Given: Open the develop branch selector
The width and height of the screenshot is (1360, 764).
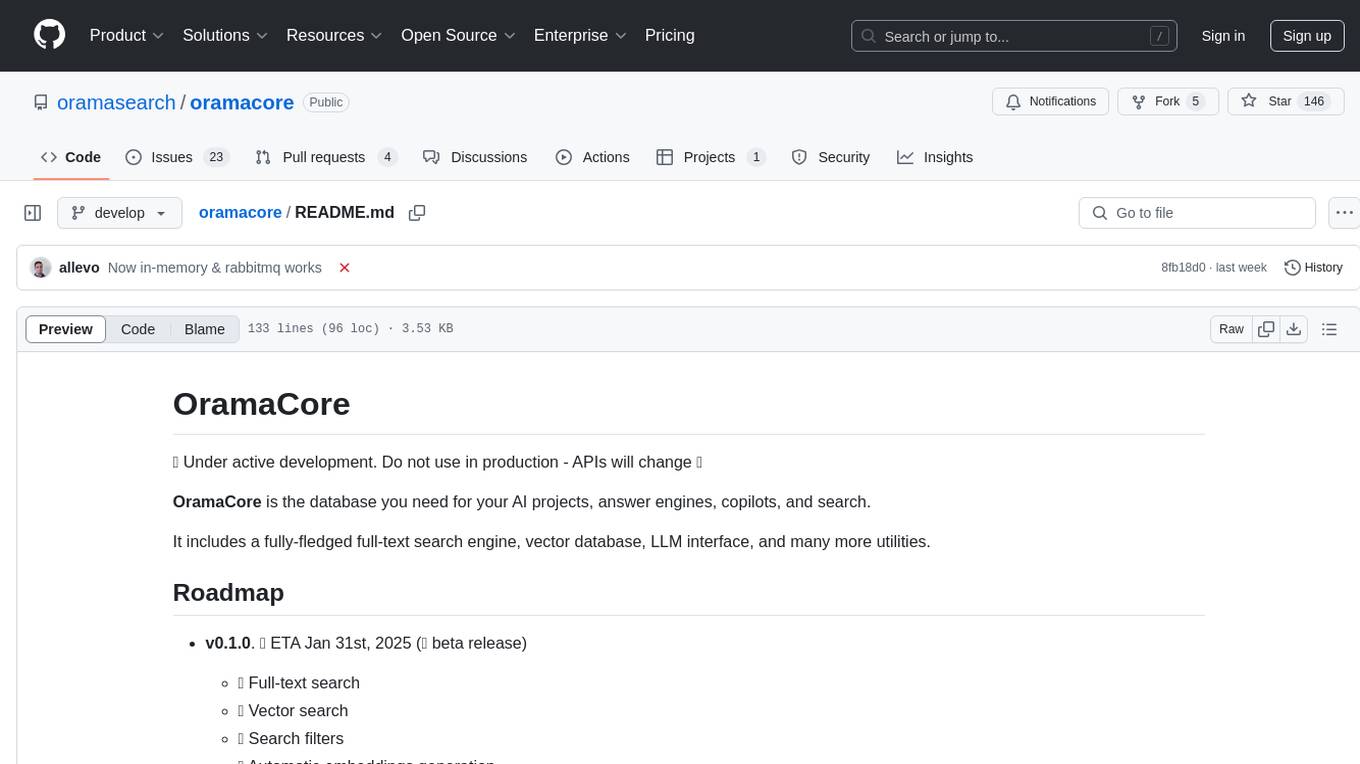Looking at the screenshot, I should tap(120, 213).
